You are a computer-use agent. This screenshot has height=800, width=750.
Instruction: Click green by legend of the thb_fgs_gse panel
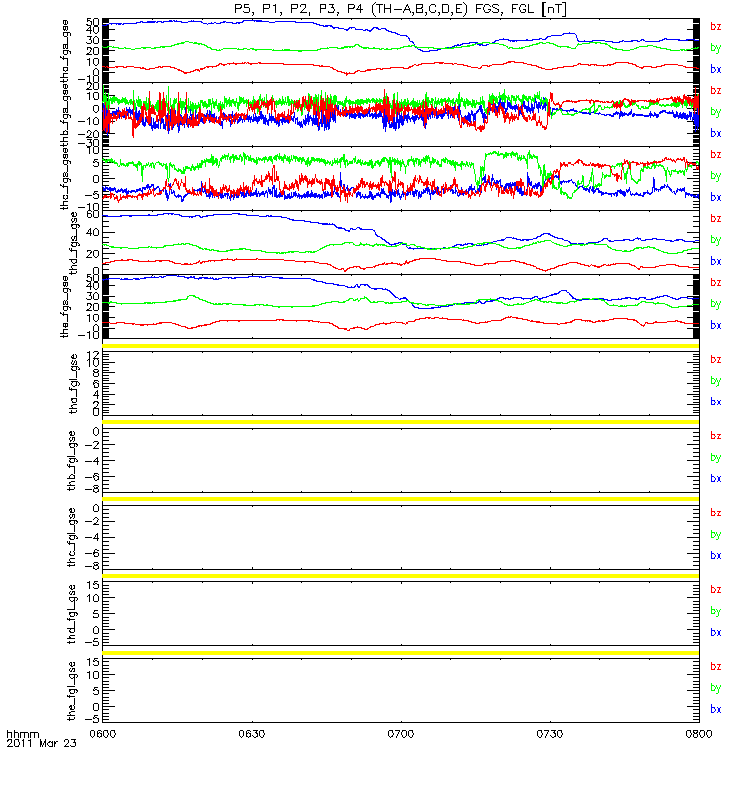pyautogui.click(x=716, y=112)
